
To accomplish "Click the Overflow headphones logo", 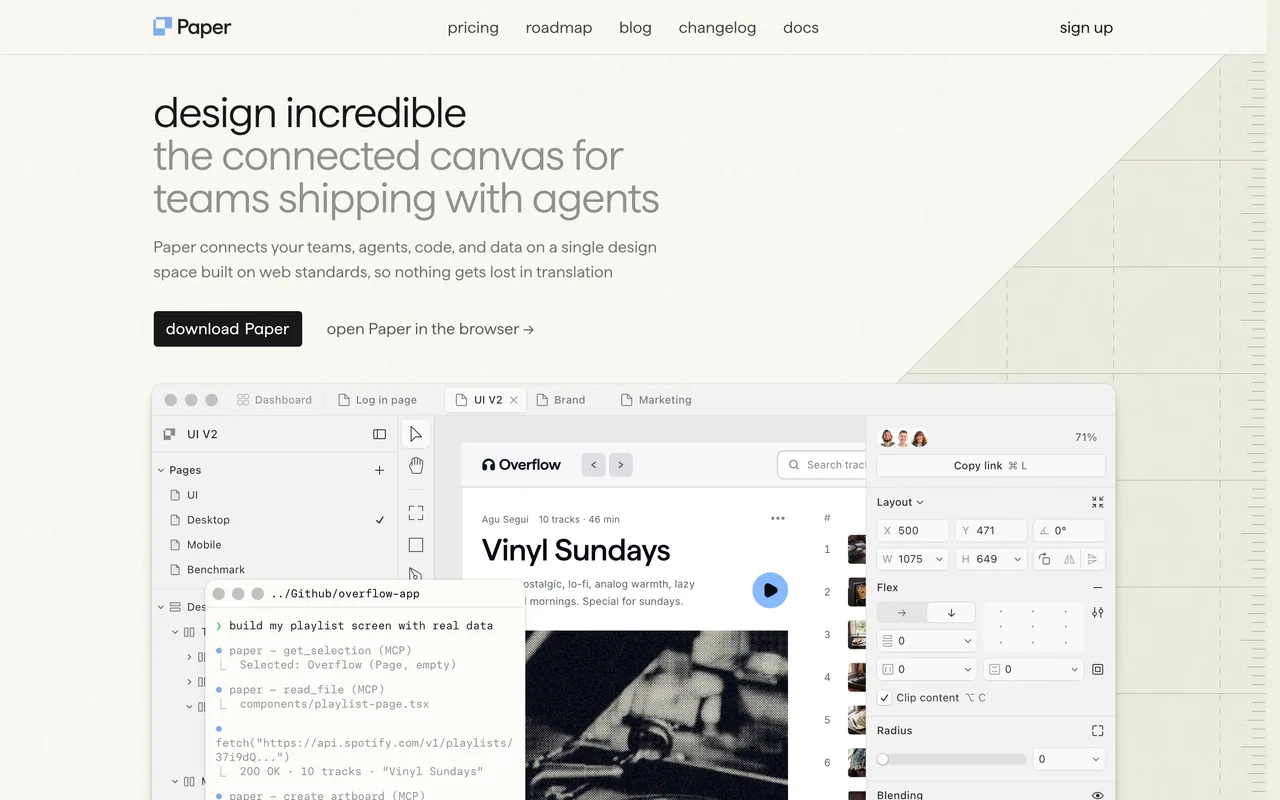I will (x=521, y=465).
